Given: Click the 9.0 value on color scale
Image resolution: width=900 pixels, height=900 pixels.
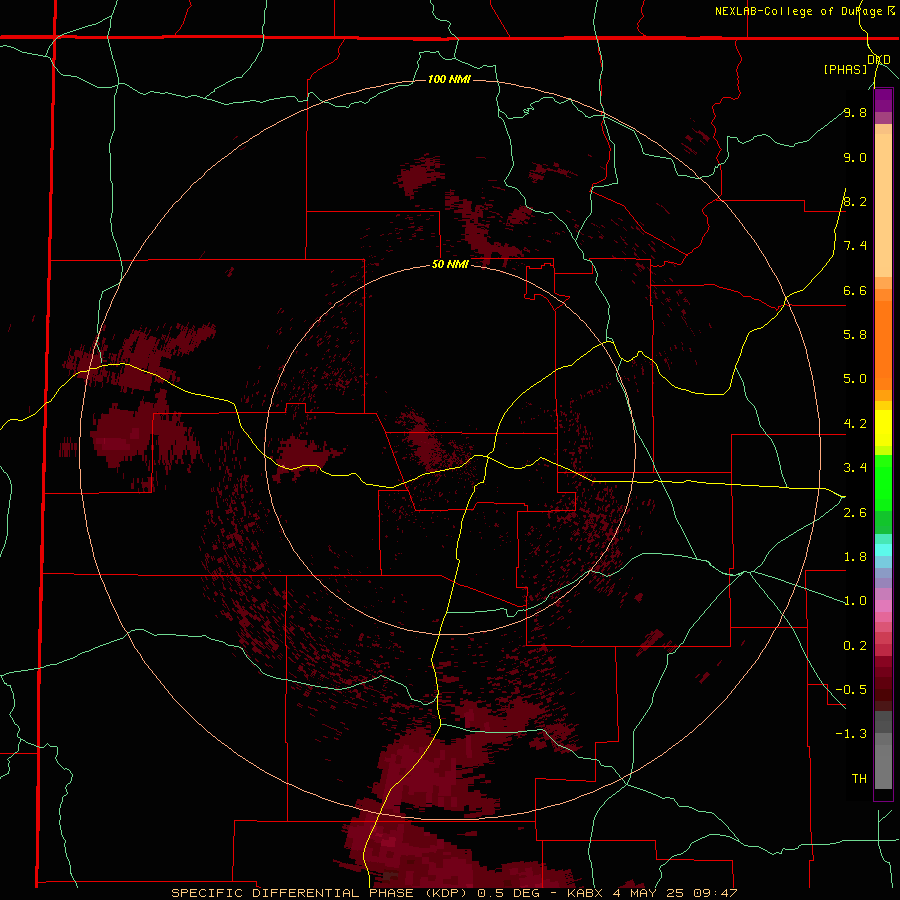Looking at the screenshot, I should point(855,157).
